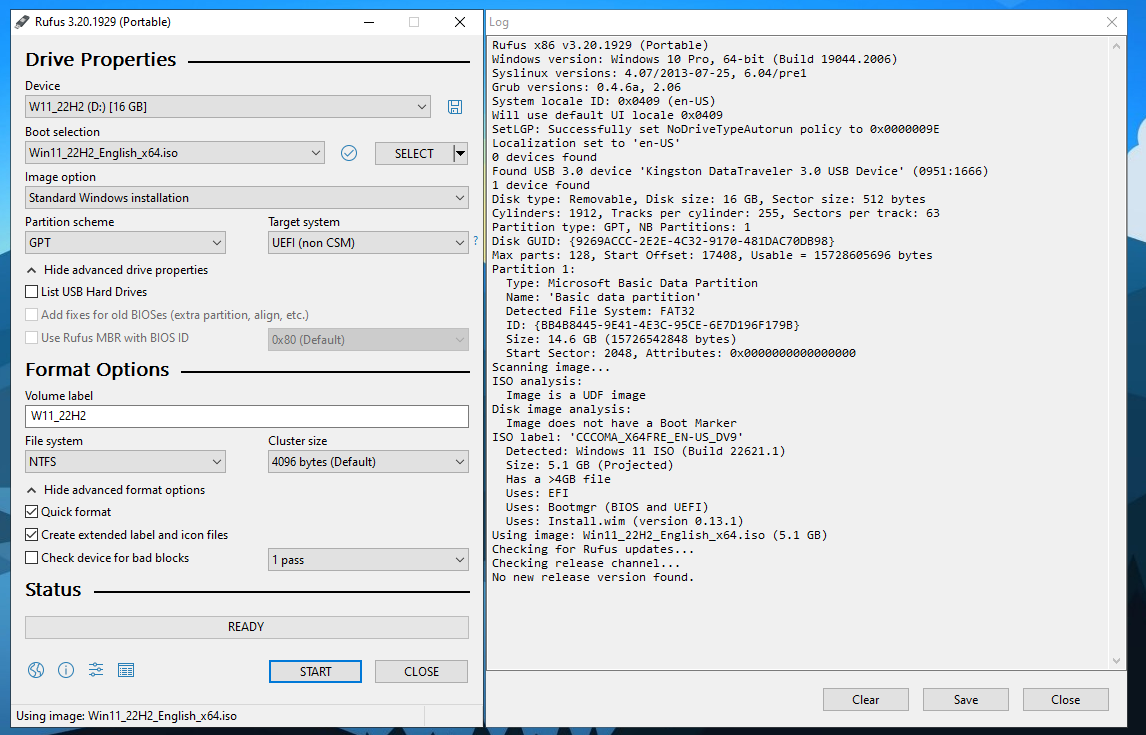Click the READY status progress bar
Screen dimensions: 1146x735
point(246,627)
